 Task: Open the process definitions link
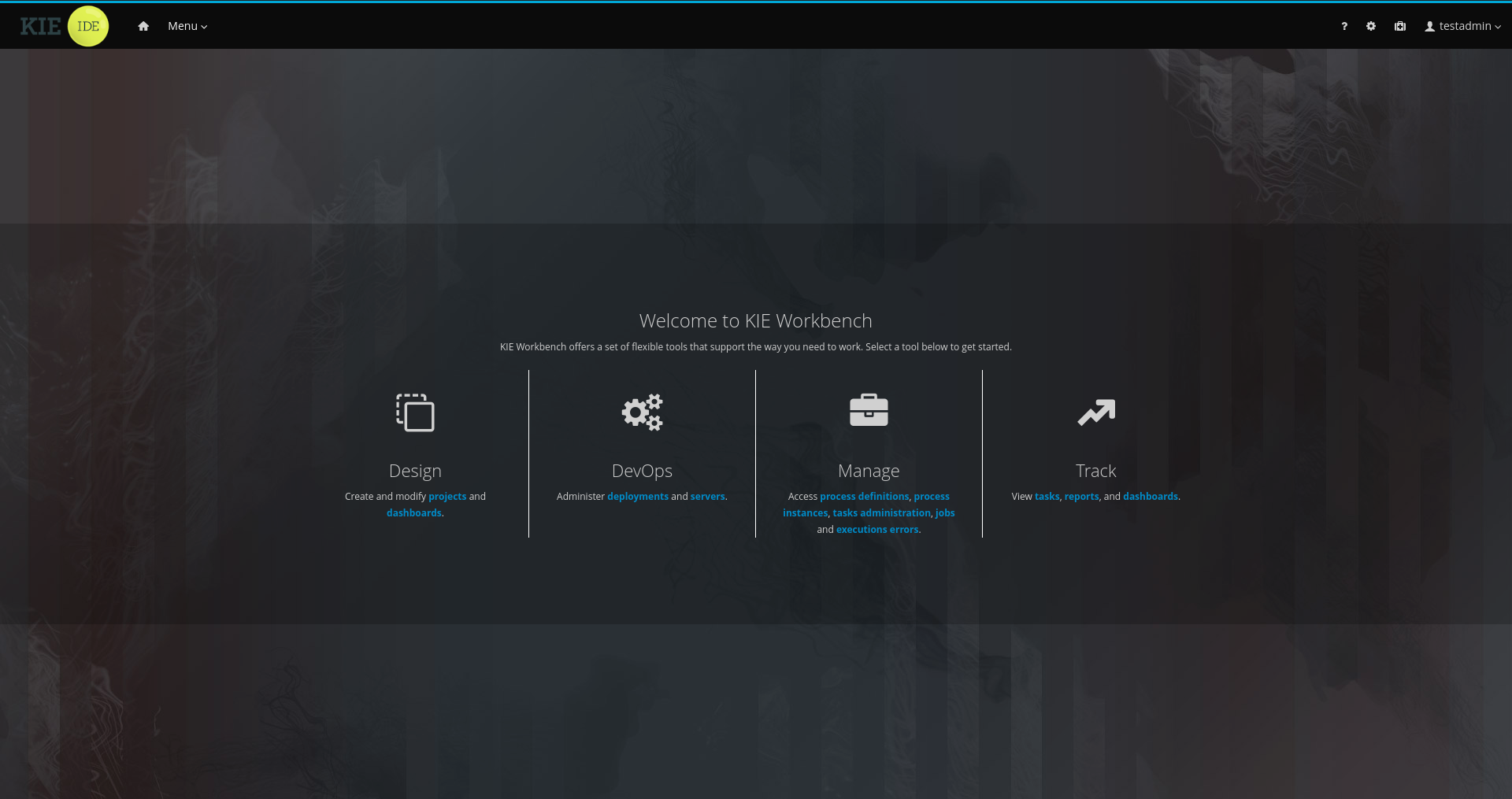[x=865, y=497]
